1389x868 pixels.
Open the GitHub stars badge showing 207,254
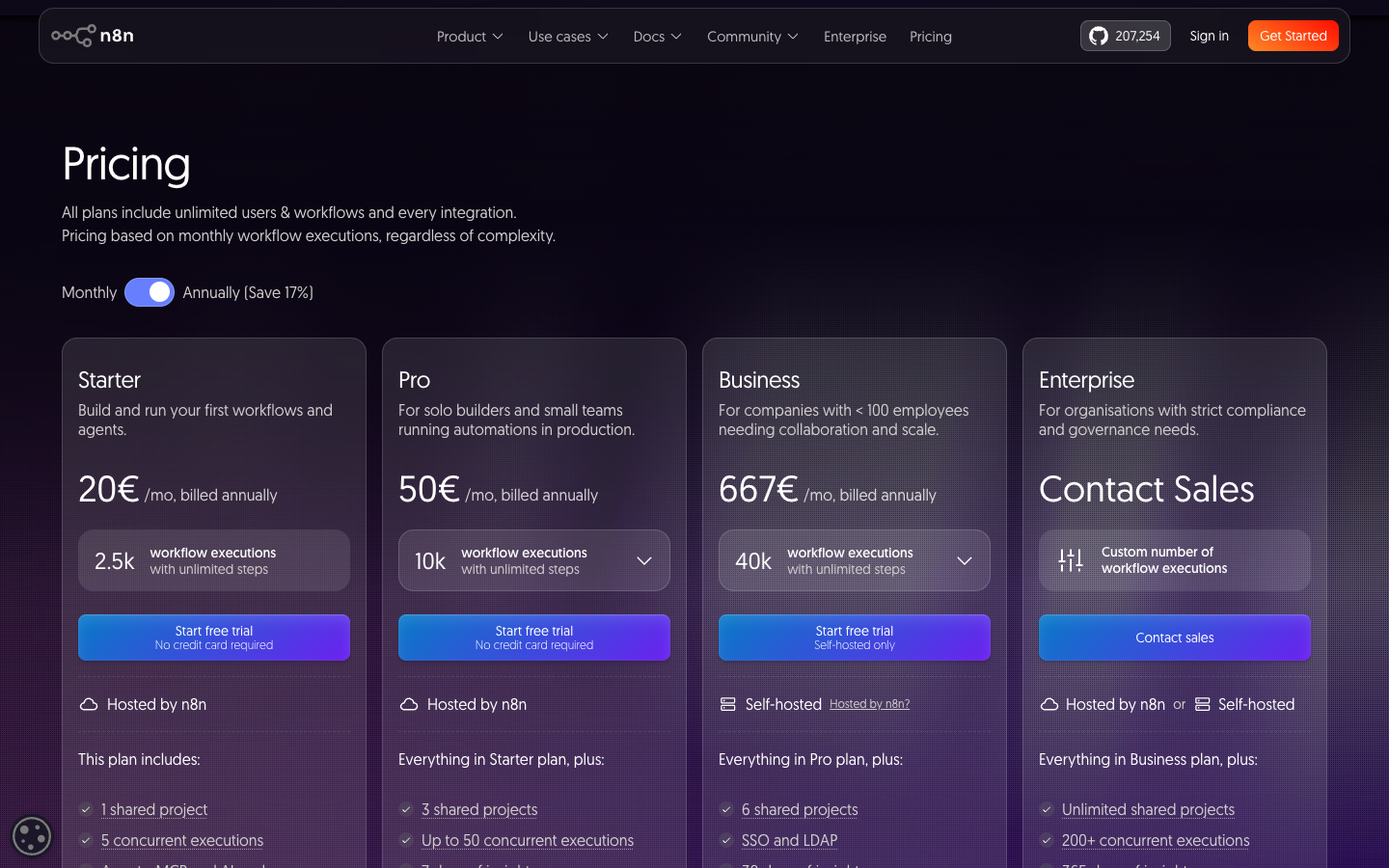pos(1125,36)
